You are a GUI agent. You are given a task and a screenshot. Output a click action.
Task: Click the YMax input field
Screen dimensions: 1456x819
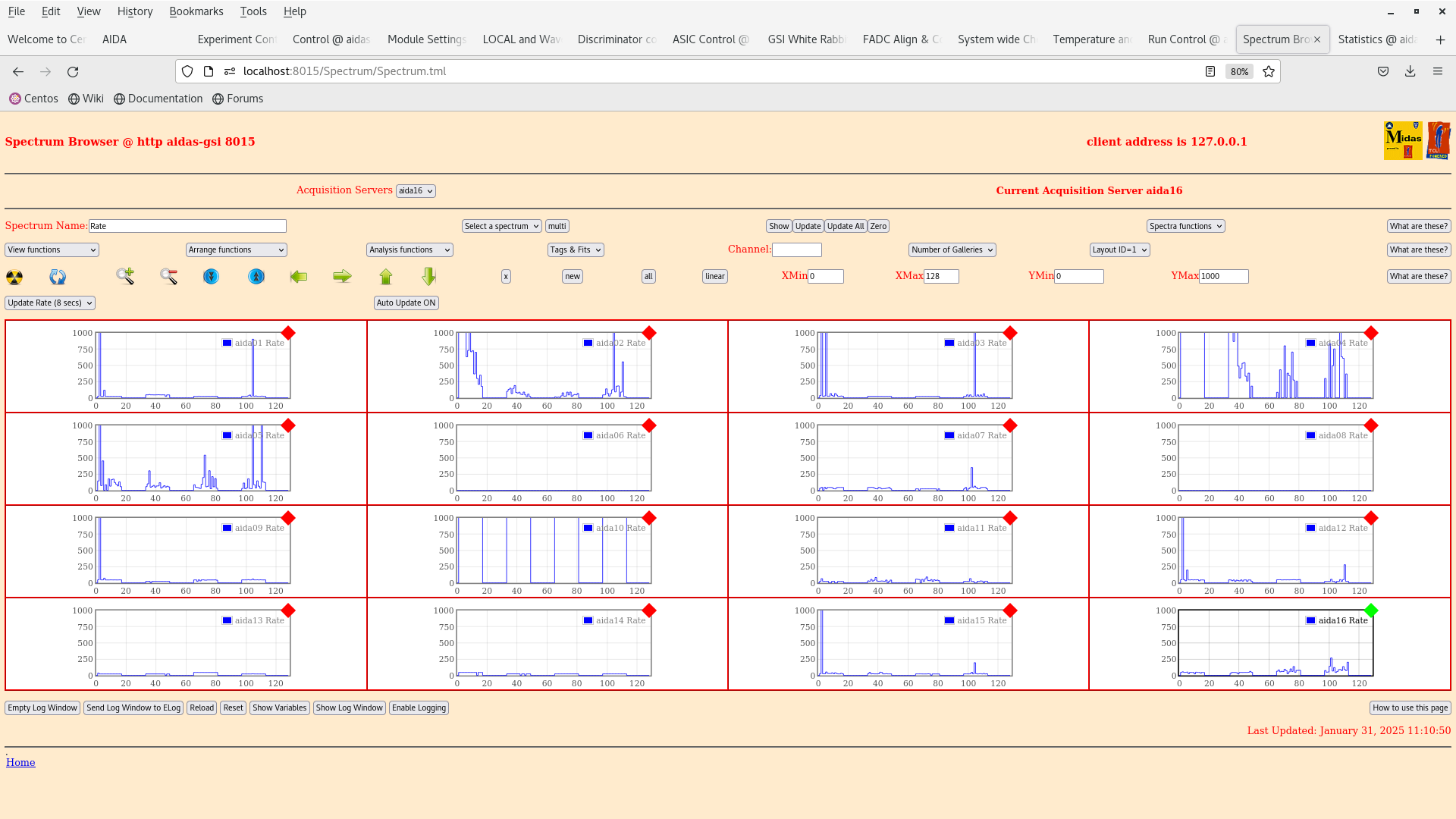pyautogui.click(x=1223, y=277)
